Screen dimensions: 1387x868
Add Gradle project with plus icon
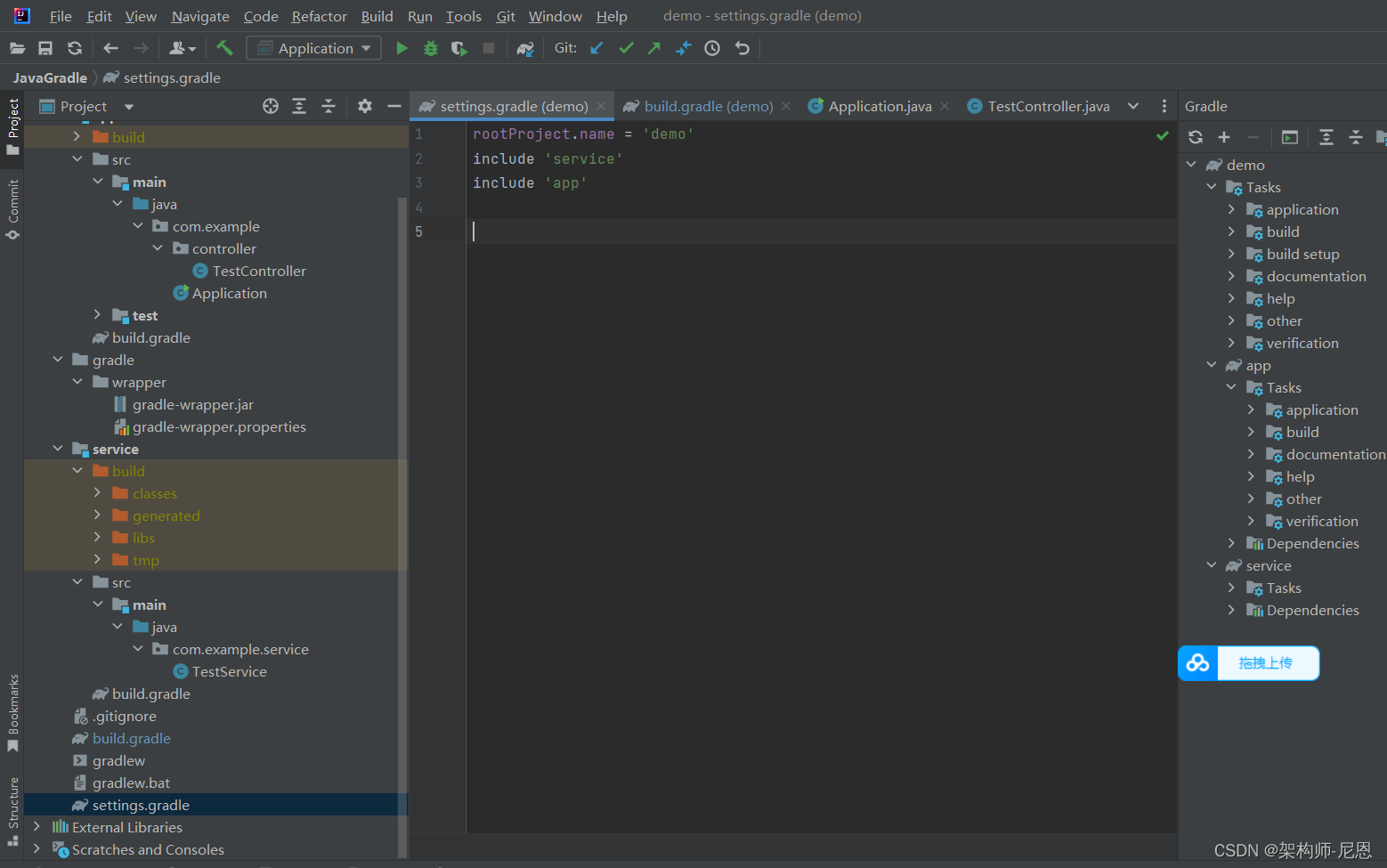pyautogui.click(x=1224, y=137)
